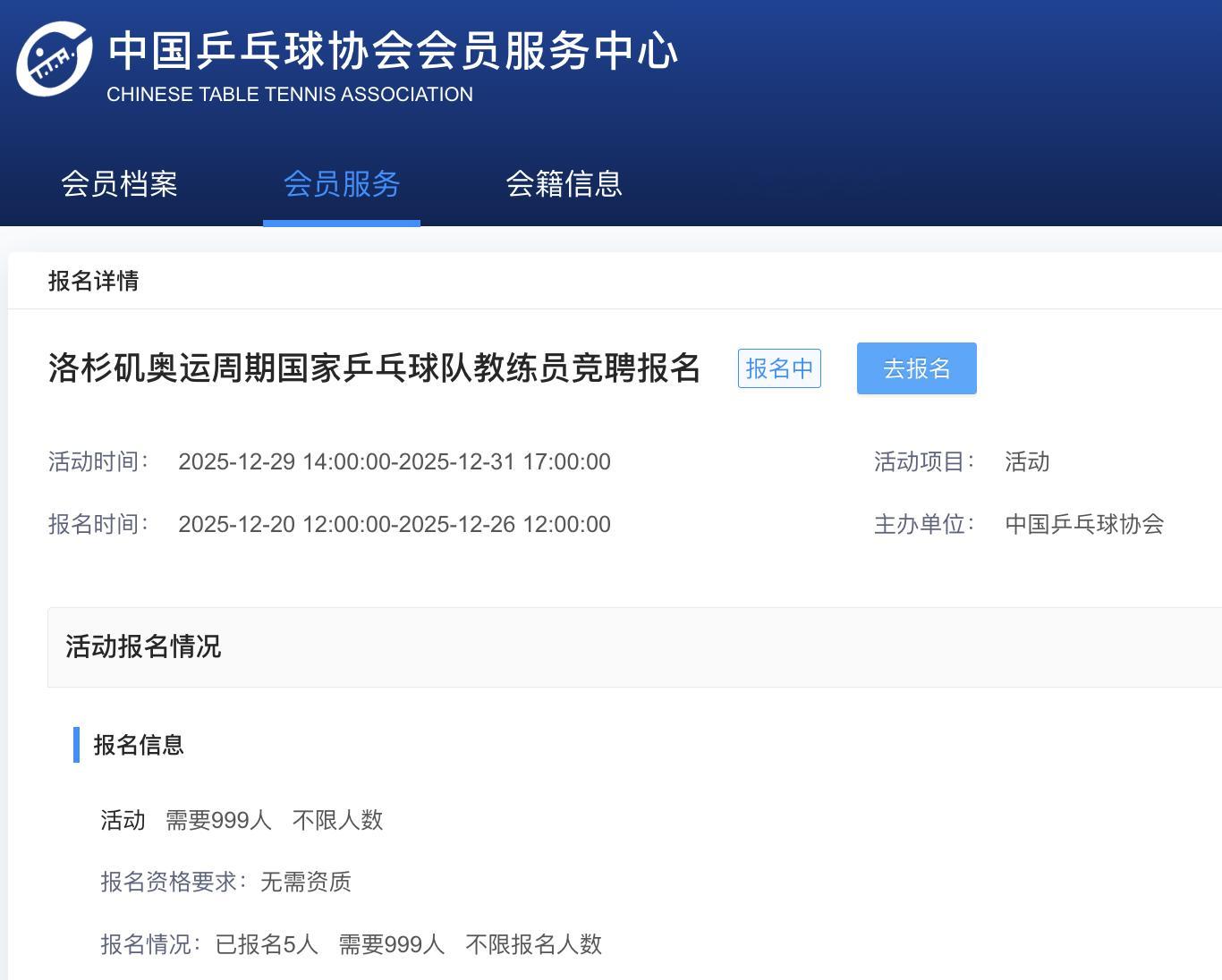Click the 需要999人 capacity text
The image size is (1222, 980).
[x=217, y=821]
